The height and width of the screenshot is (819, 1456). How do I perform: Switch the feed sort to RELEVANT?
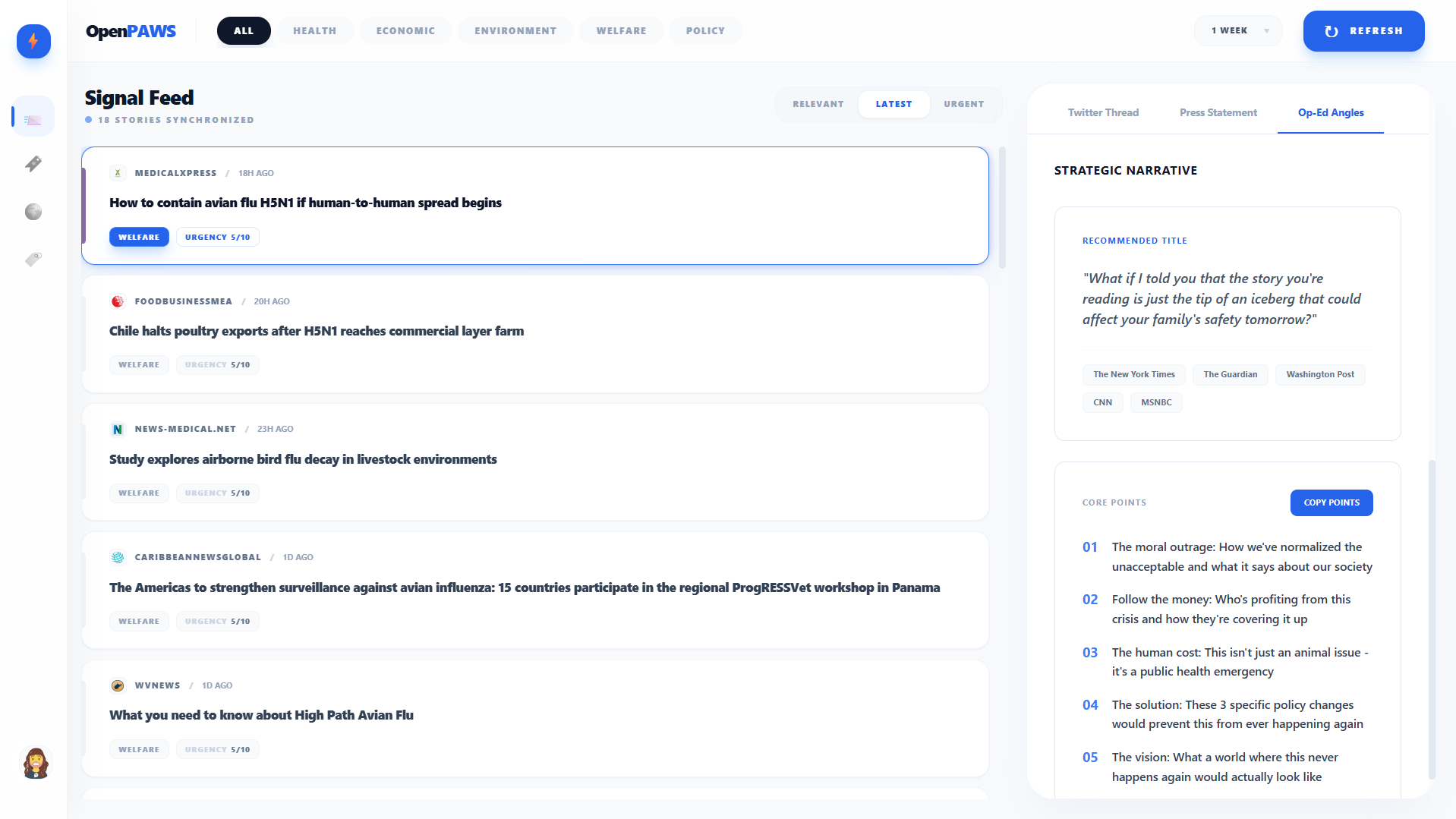pyautogui.click(x=818, y=104)
